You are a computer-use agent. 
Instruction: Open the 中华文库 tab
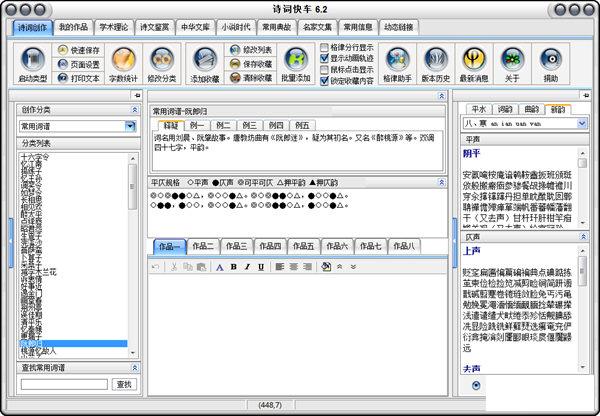point(195,27)
